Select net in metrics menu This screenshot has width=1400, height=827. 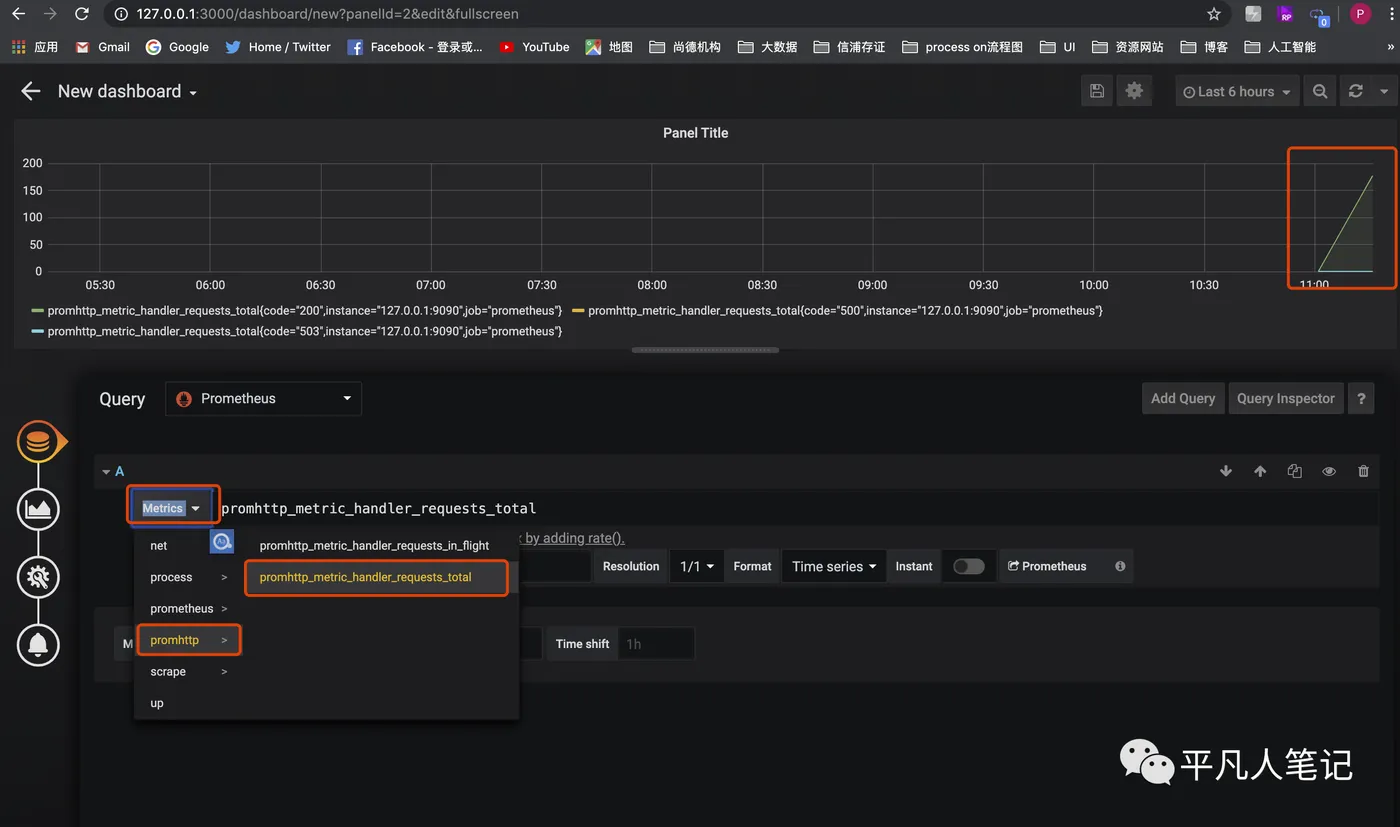pos(159,546)
